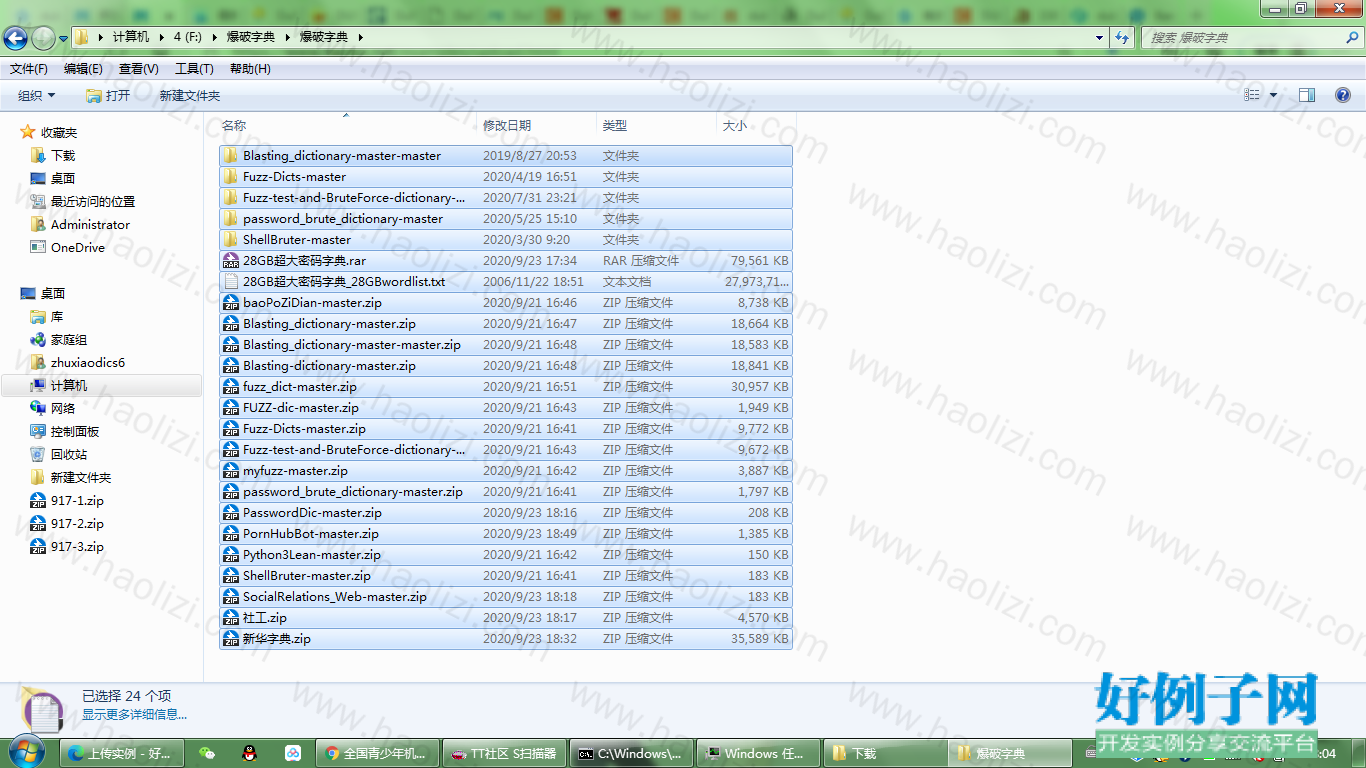
Task: Click the zip icon of 新华字典.zip
Action: pos(231,639)
